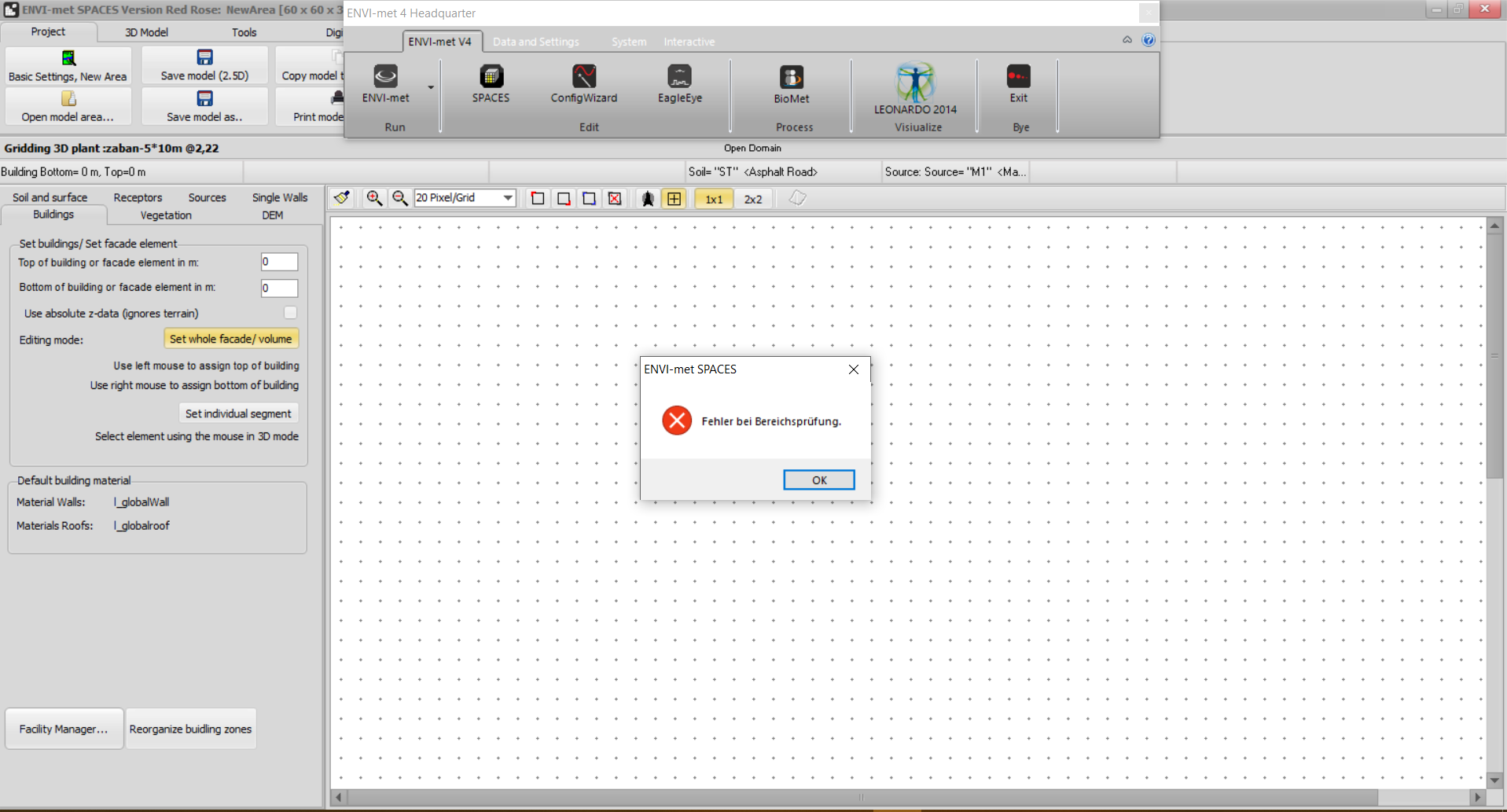Click OK in the error dialog

coord(819,480)
